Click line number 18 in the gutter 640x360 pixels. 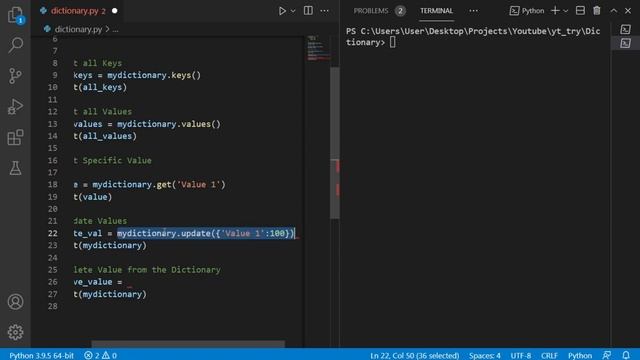(x=53, y=185)
